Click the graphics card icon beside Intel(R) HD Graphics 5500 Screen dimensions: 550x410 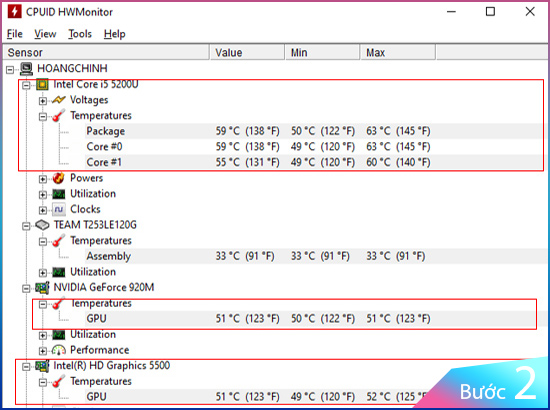pyautogui.click(x=42, y=366)
